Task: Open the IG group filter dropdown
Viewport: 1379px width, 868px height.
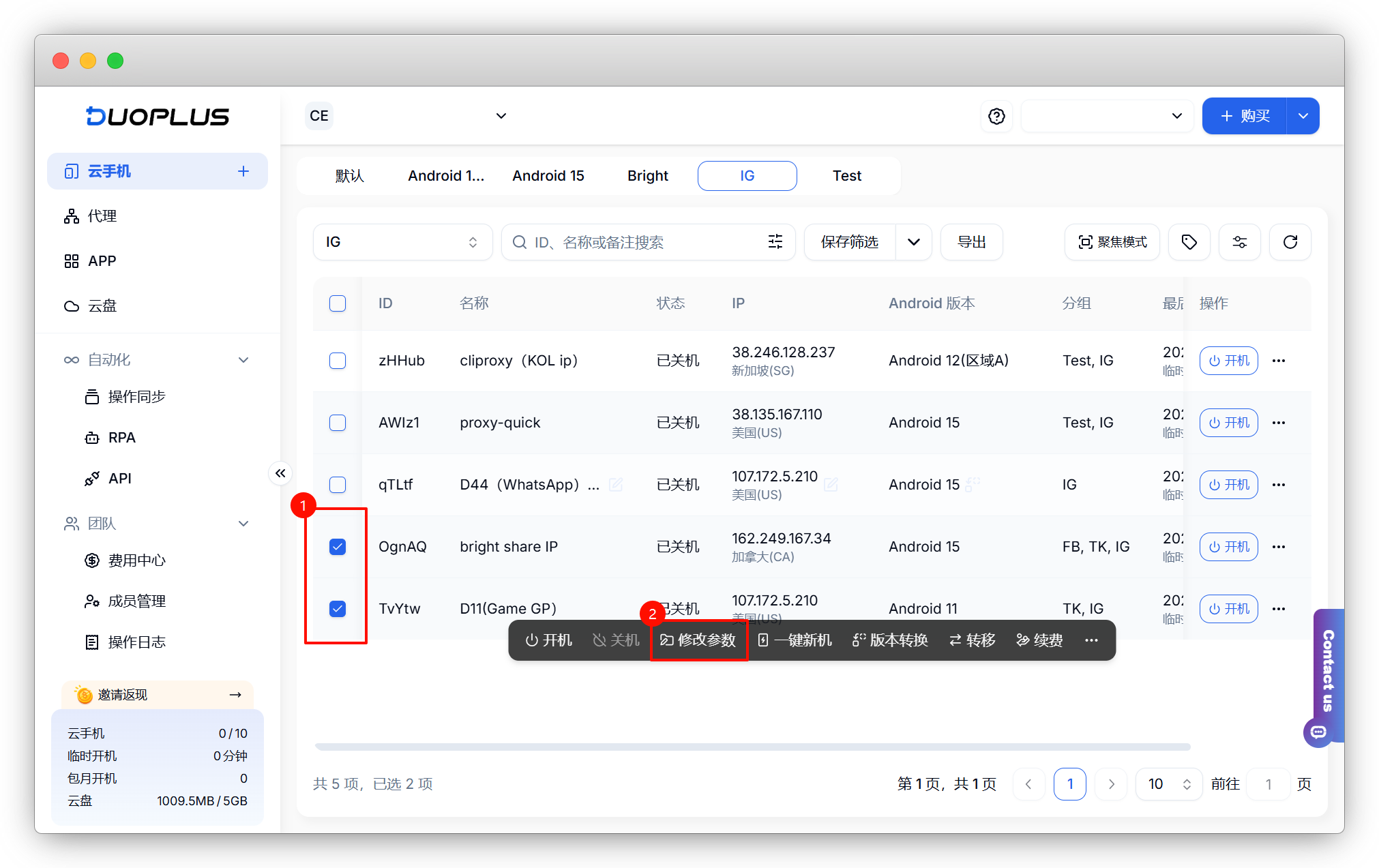Action: pos(402,242)
